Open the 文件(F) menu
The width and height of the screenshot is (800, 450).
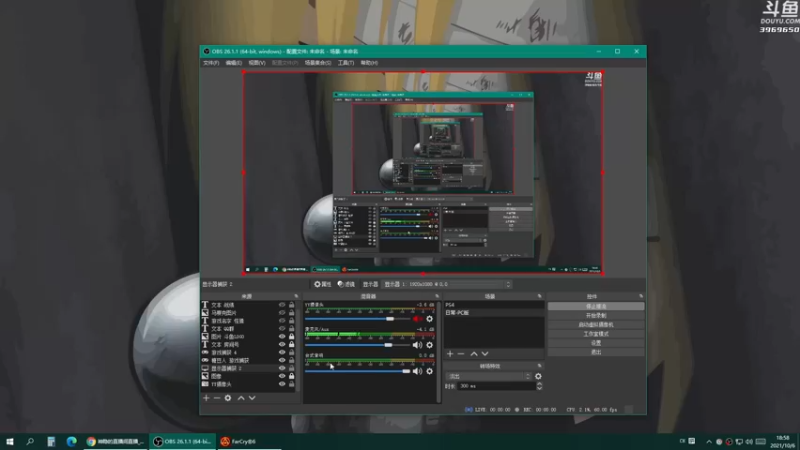[211, 63]
